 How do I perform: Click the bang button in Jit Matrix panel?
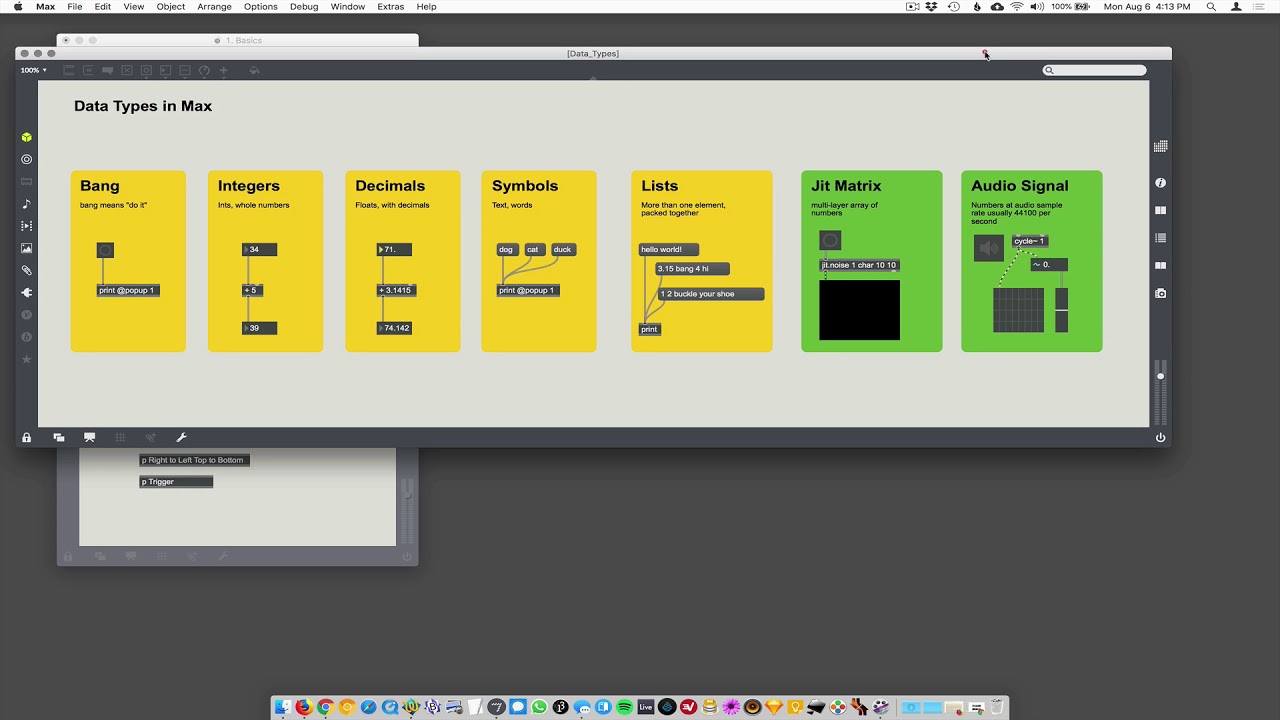(830, 240)
